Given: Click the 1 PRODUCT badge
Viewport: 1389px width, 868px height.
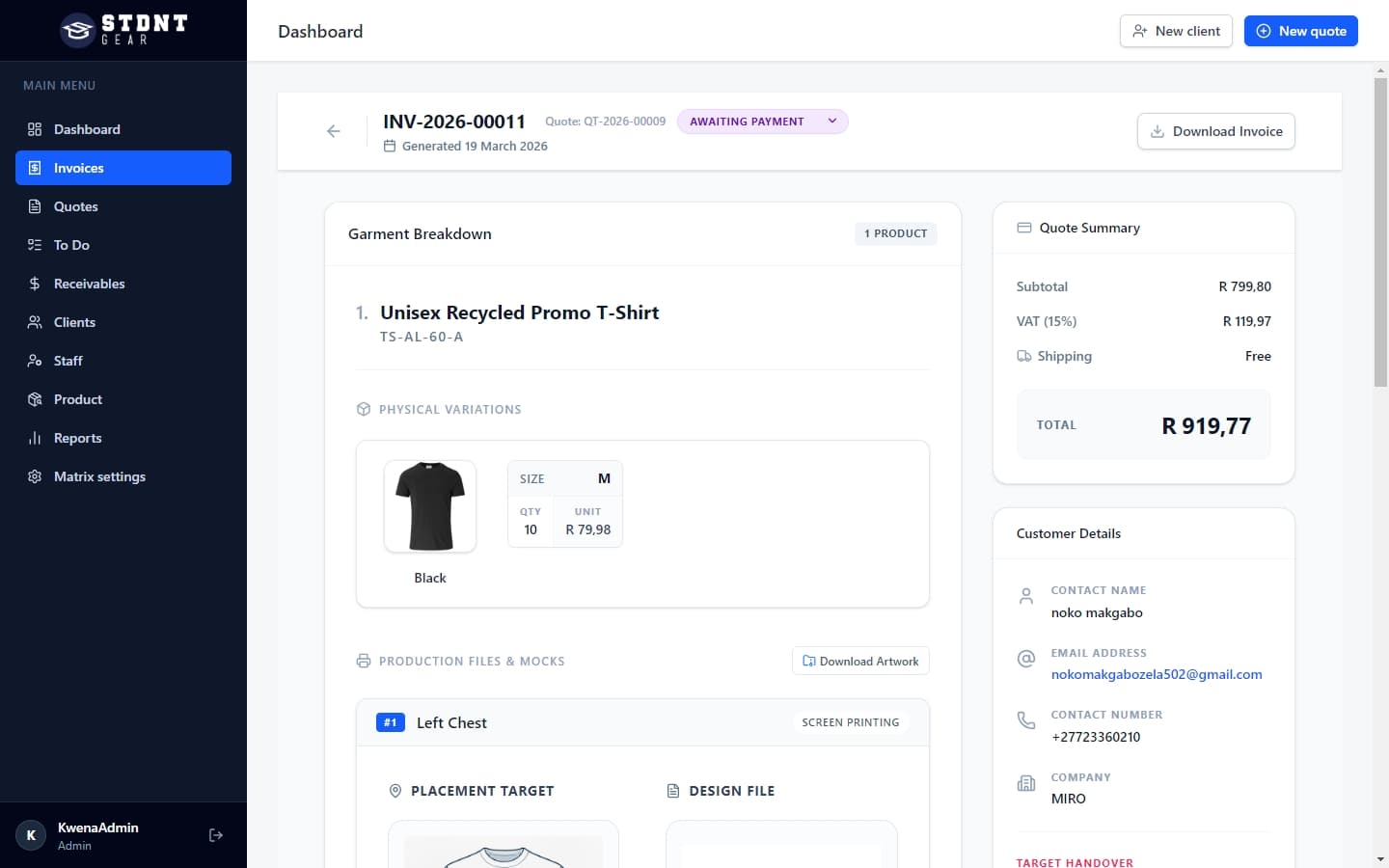Looking at the screenshot, I should tap(896, 233).
